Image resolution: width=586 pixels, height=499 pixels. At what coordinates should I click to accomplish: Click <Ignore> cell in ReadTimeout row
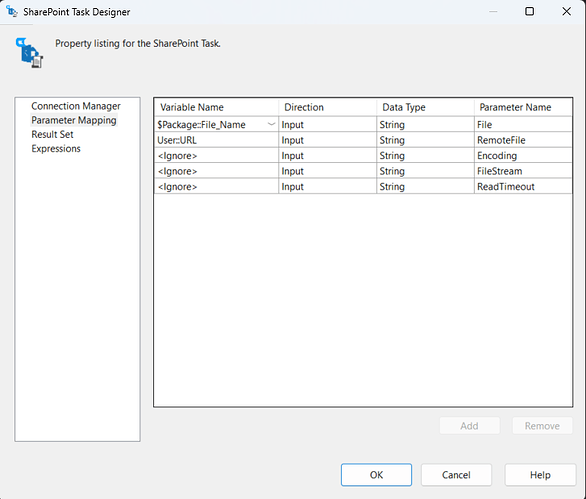point(216,187)
